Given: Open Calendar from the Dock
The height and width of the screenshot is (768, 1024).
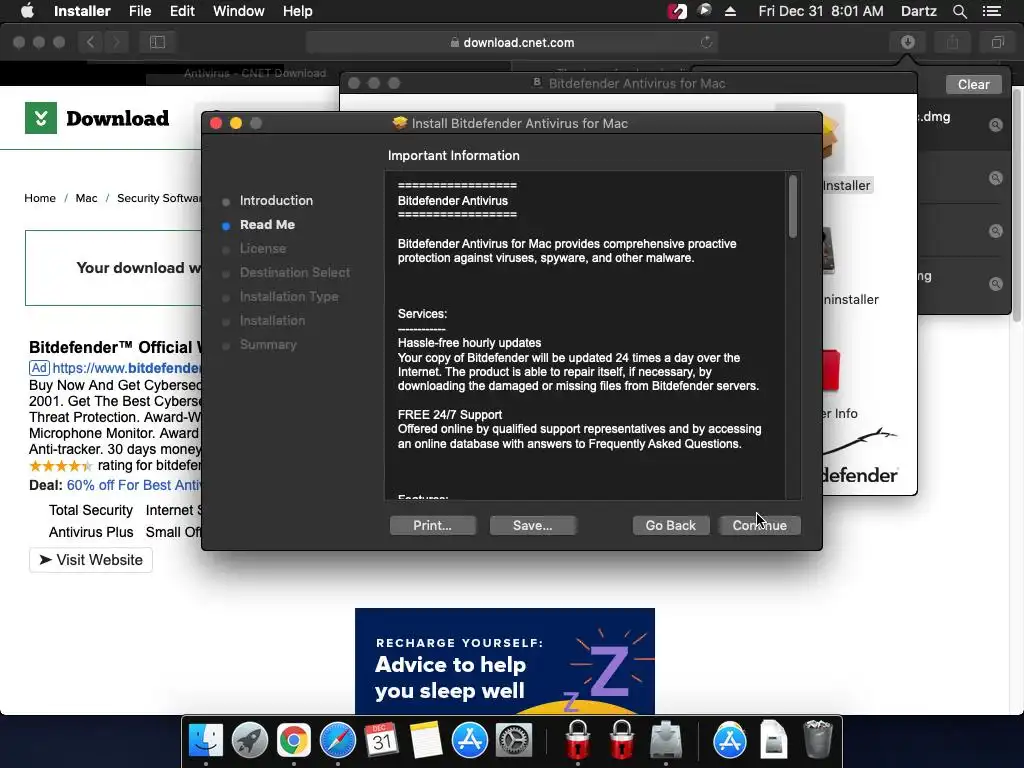Looking at the screenshot, I should pos(381,741).
